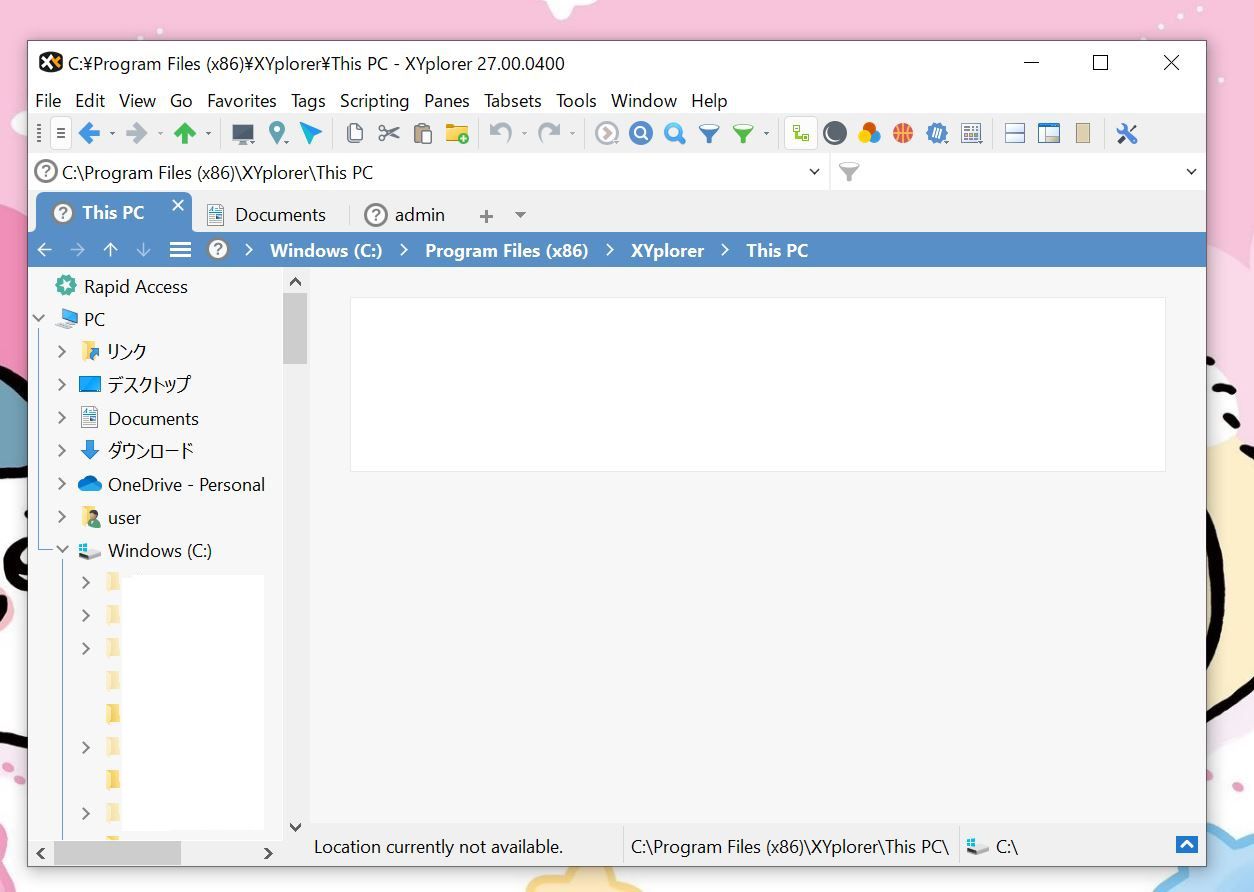
Task: Toggle the live filter funnel beside the address bar
Action: pyautogui.click(x=849, y=173)
